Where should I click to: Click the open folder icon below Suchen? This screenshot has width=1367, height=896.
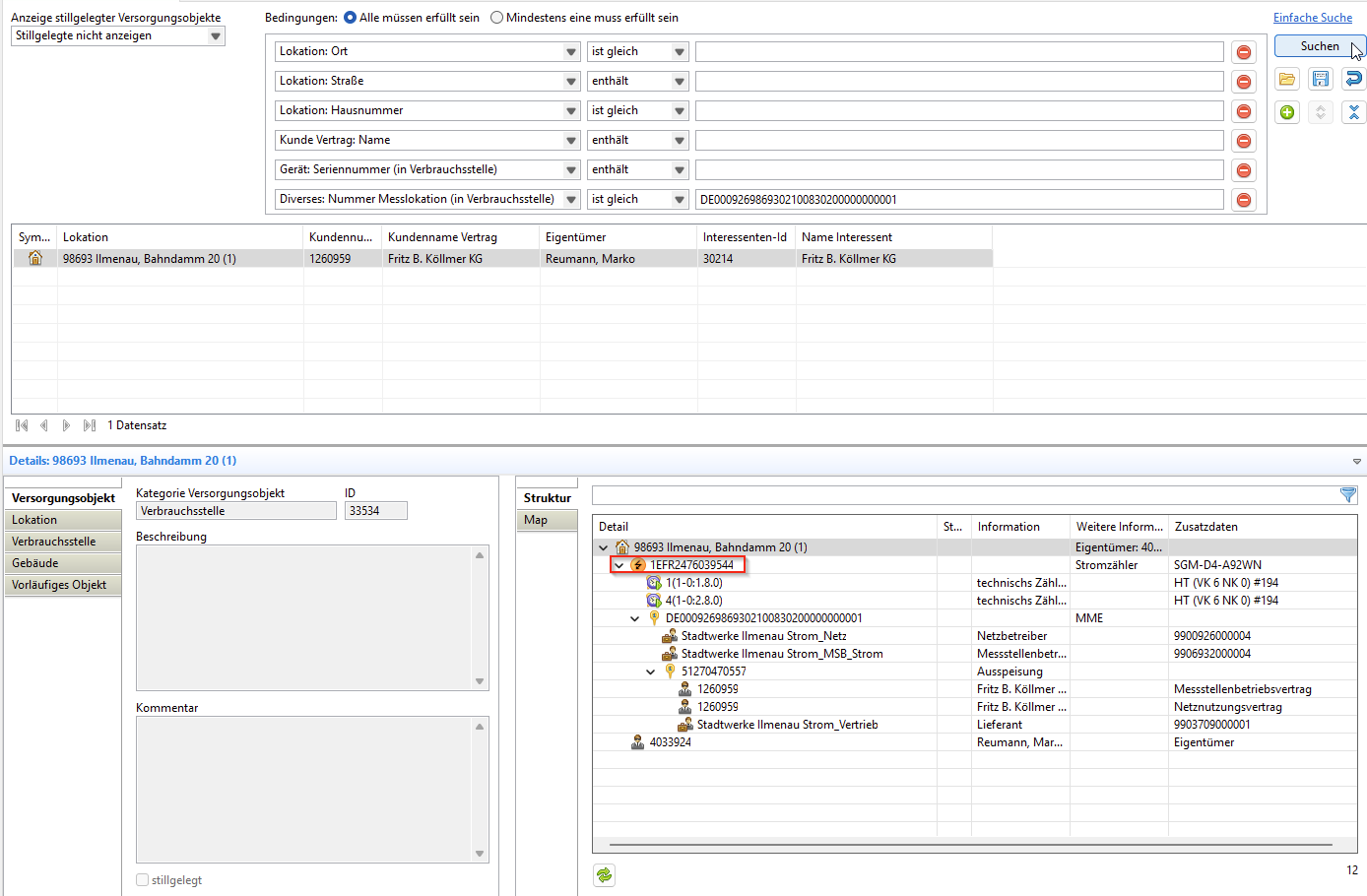tap(1287, 79)
